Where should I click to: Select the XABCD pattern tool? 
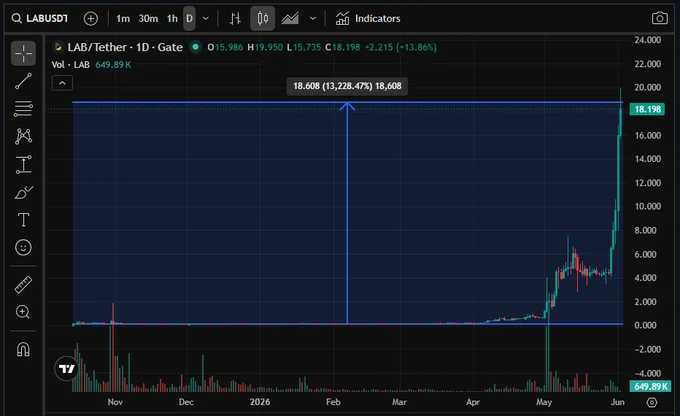pos(23,136)
